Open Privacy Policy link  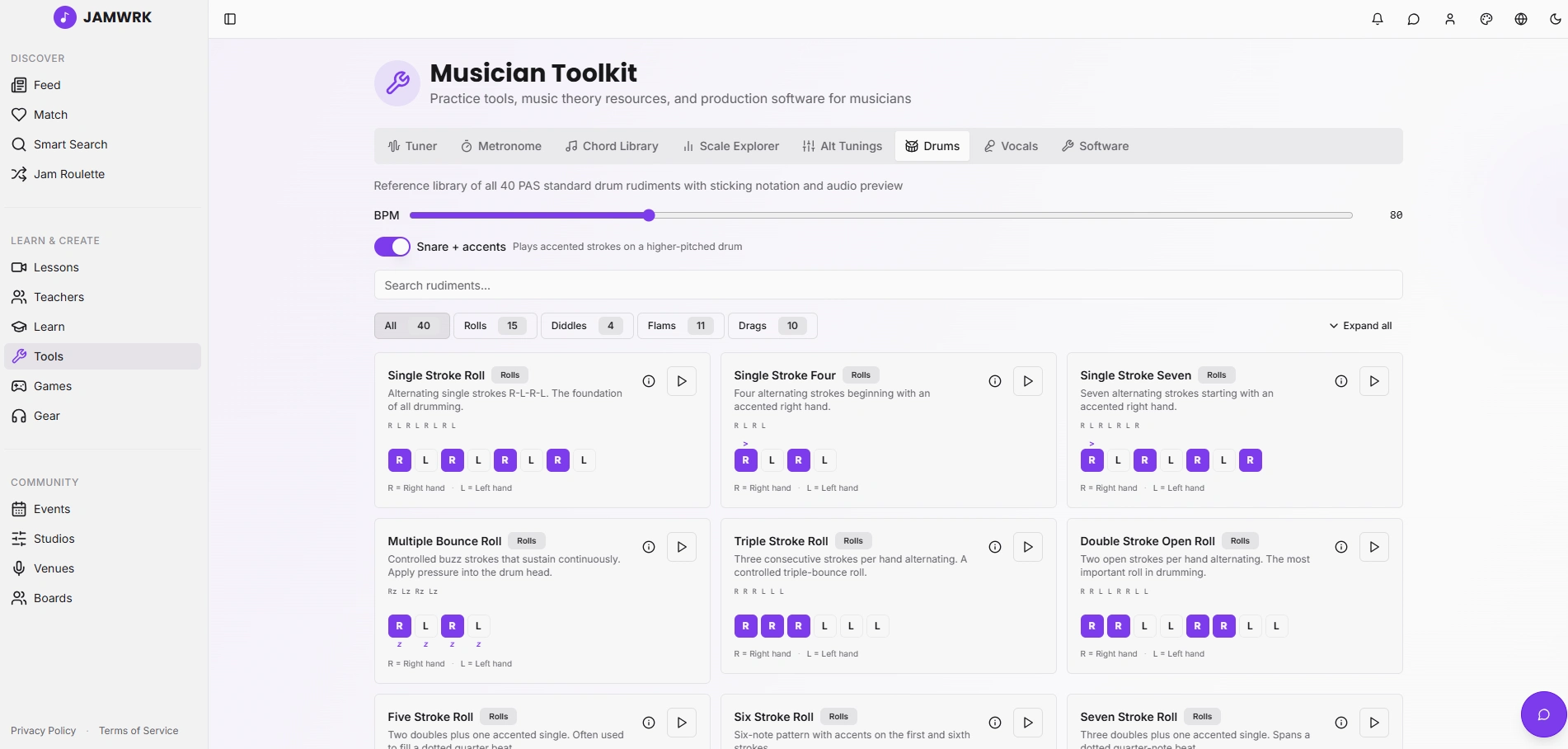coord(43,731)
